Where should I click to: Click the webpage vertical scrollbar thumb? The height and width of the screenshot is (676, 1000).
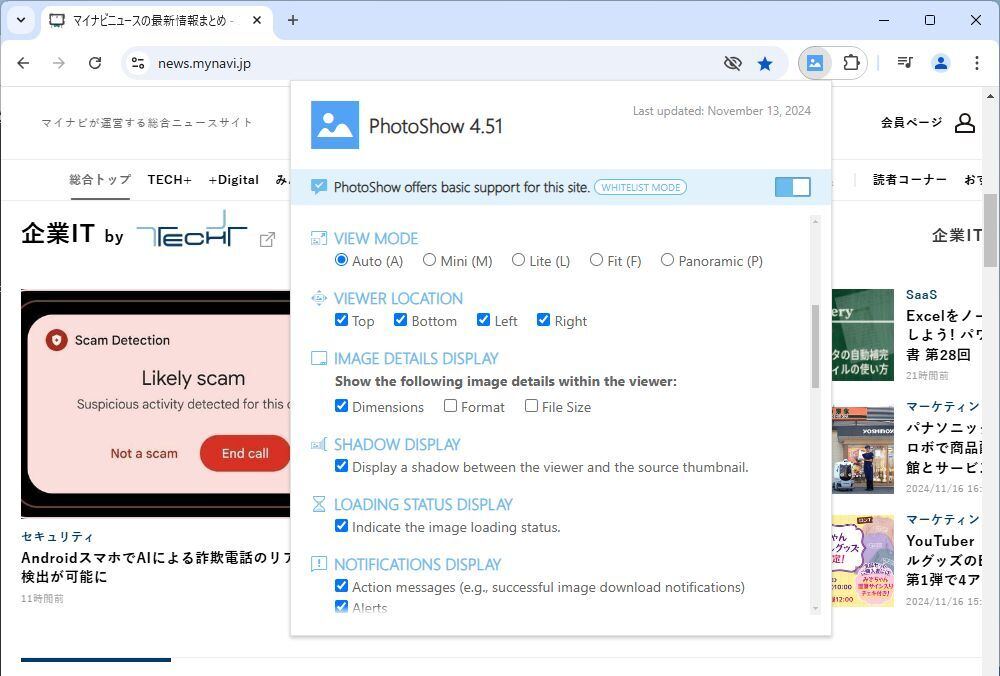click(990, 230)
